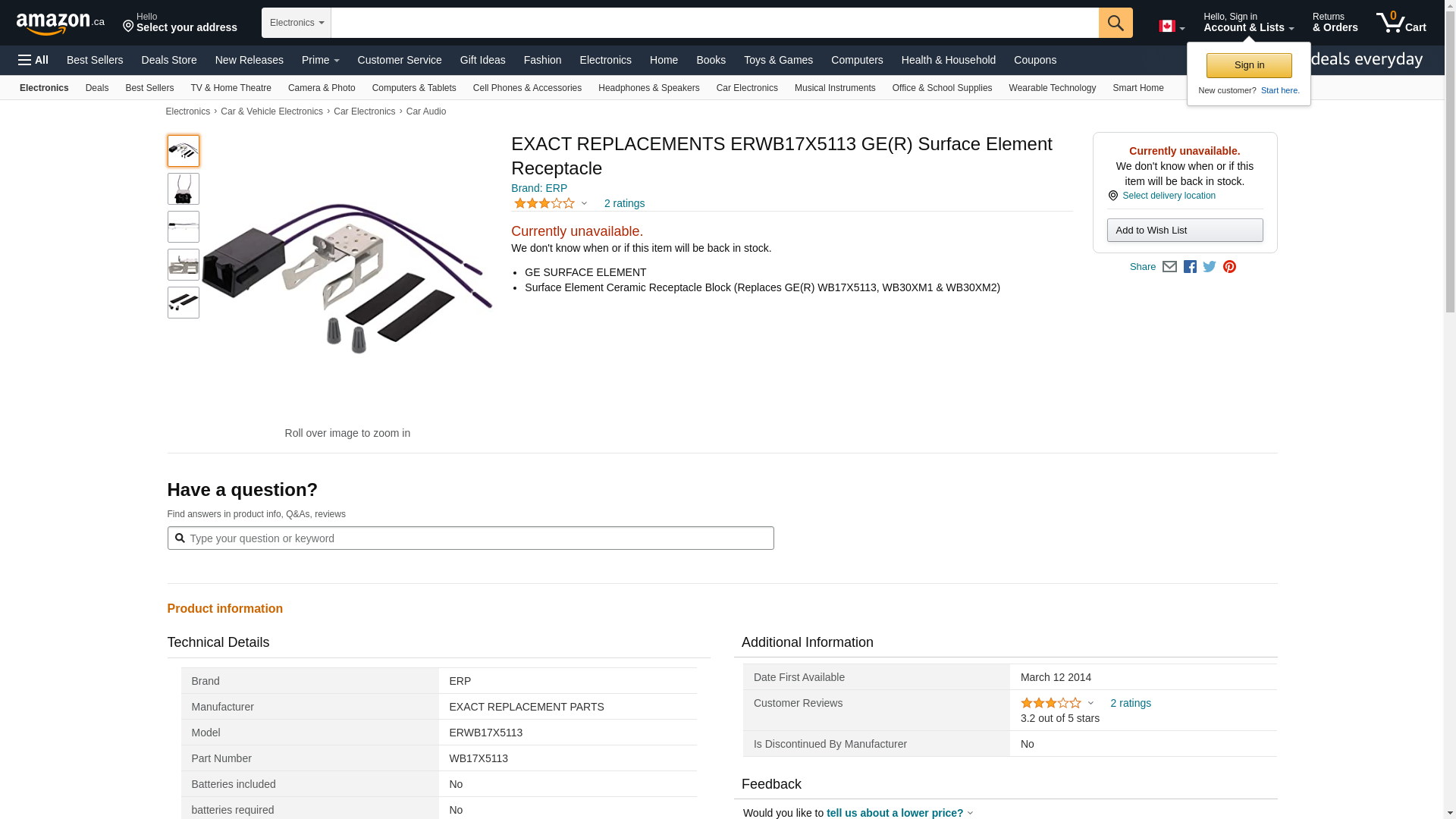Screen dimensions: 1456x819
Task: Open Best Sellers in top navigation
Action: [x=95, y=60]
